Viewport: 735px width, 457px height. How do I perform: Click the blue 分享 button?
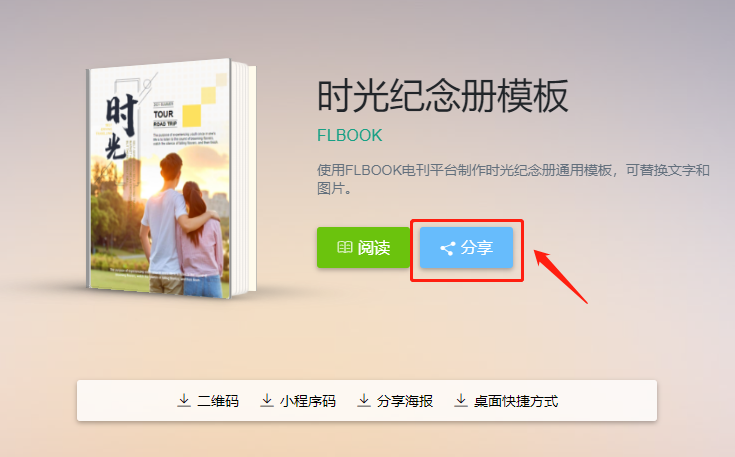(466, 247)
